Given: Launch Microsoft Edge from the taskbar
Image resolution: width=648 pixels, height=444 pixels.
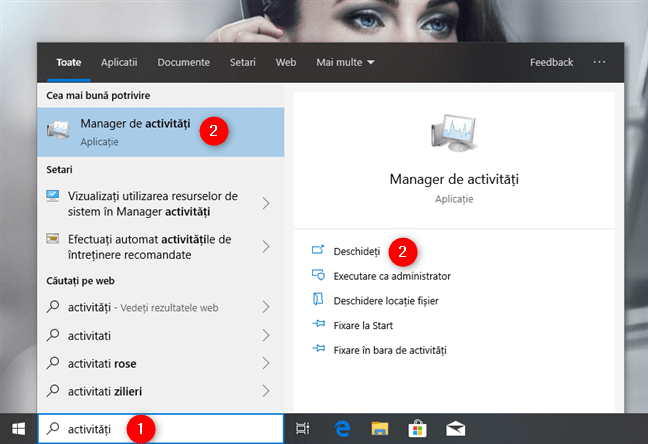Looking at the screenshot, I should tap(341, 428).
